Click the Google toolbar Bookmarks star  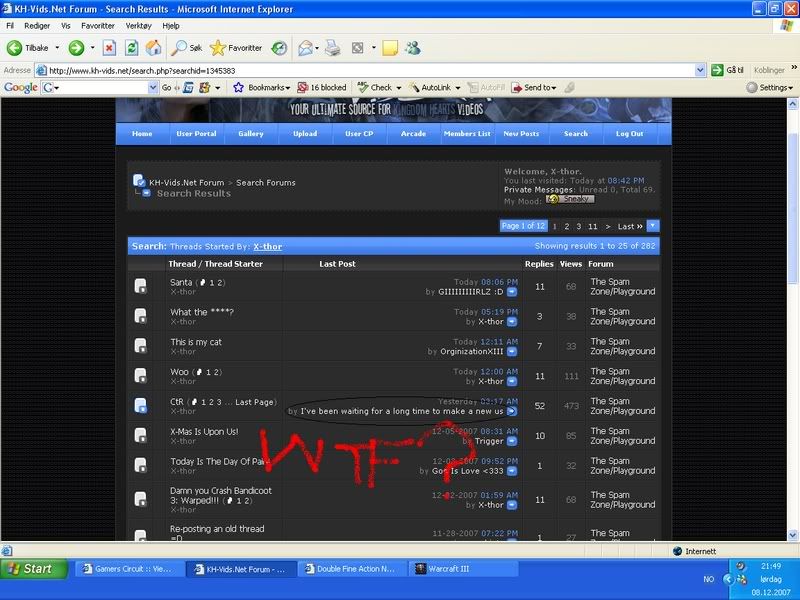(238, 87)
